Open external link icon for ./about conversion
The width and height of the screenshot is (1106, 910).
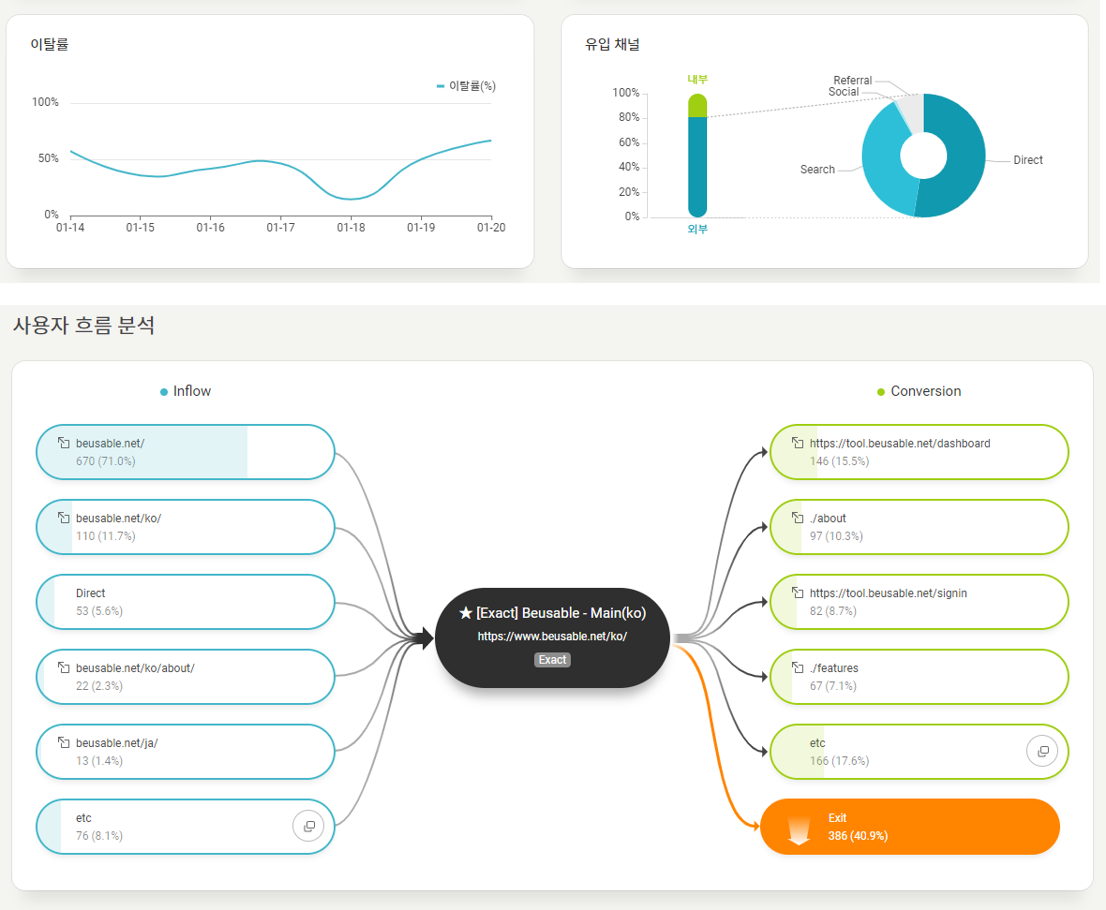(x=797, y=517)
